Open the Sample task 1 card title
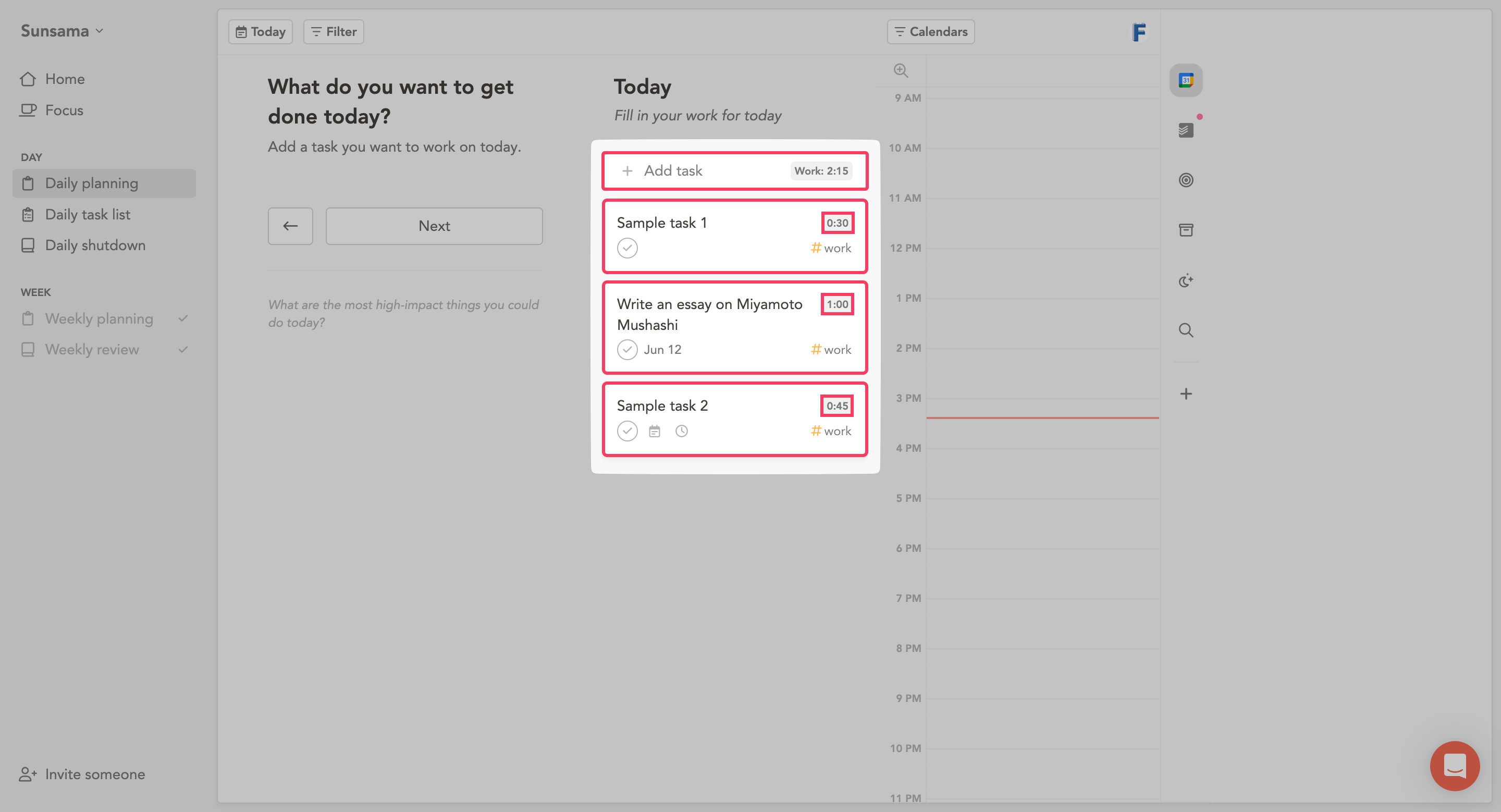The width and height of the screenshot is (1501, 812). [661, 223]
